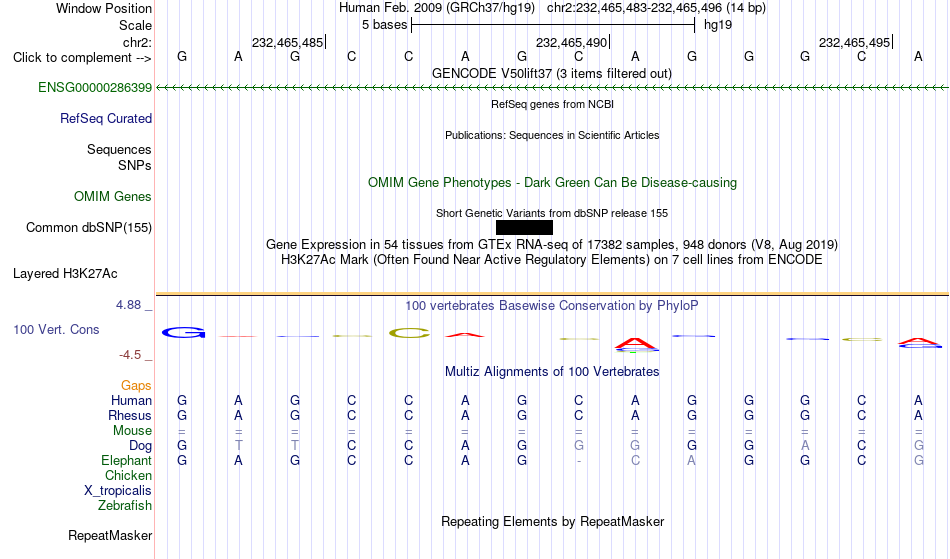Click the Sequences track label
Screen dimensions: 950x559
pyautogui.click(x=119, y=150)
